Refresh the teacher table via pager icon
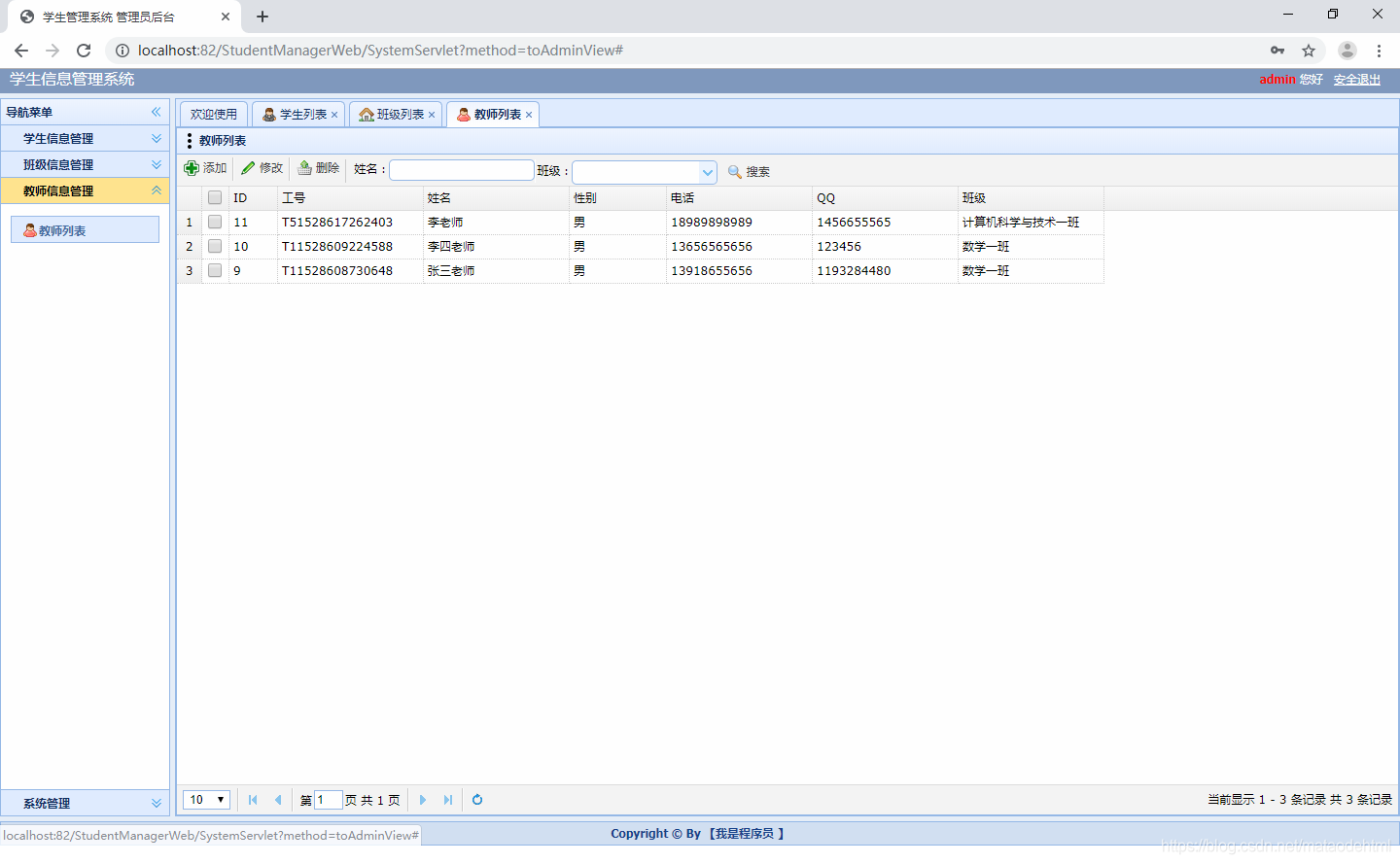This screenshot has width=1400, height=864. 477,800
